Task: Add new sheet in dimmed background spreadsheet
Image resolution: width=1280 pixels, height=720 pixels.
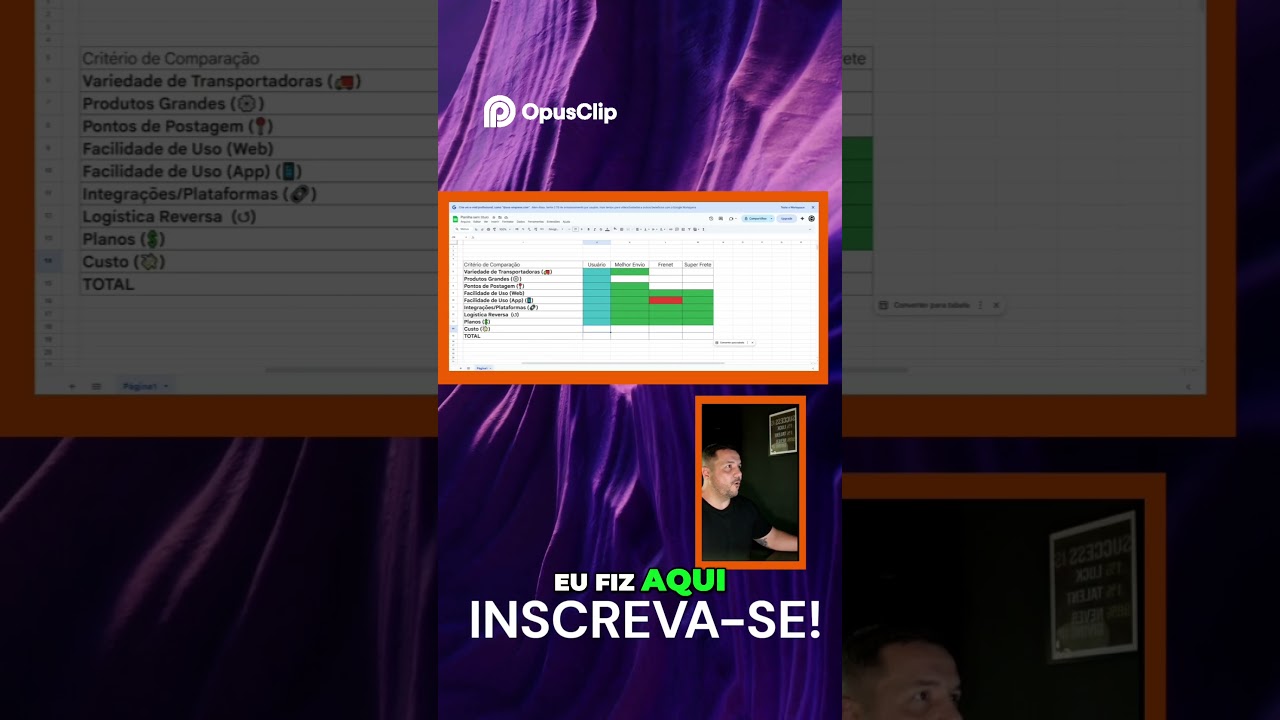Action: pos(72,386)
